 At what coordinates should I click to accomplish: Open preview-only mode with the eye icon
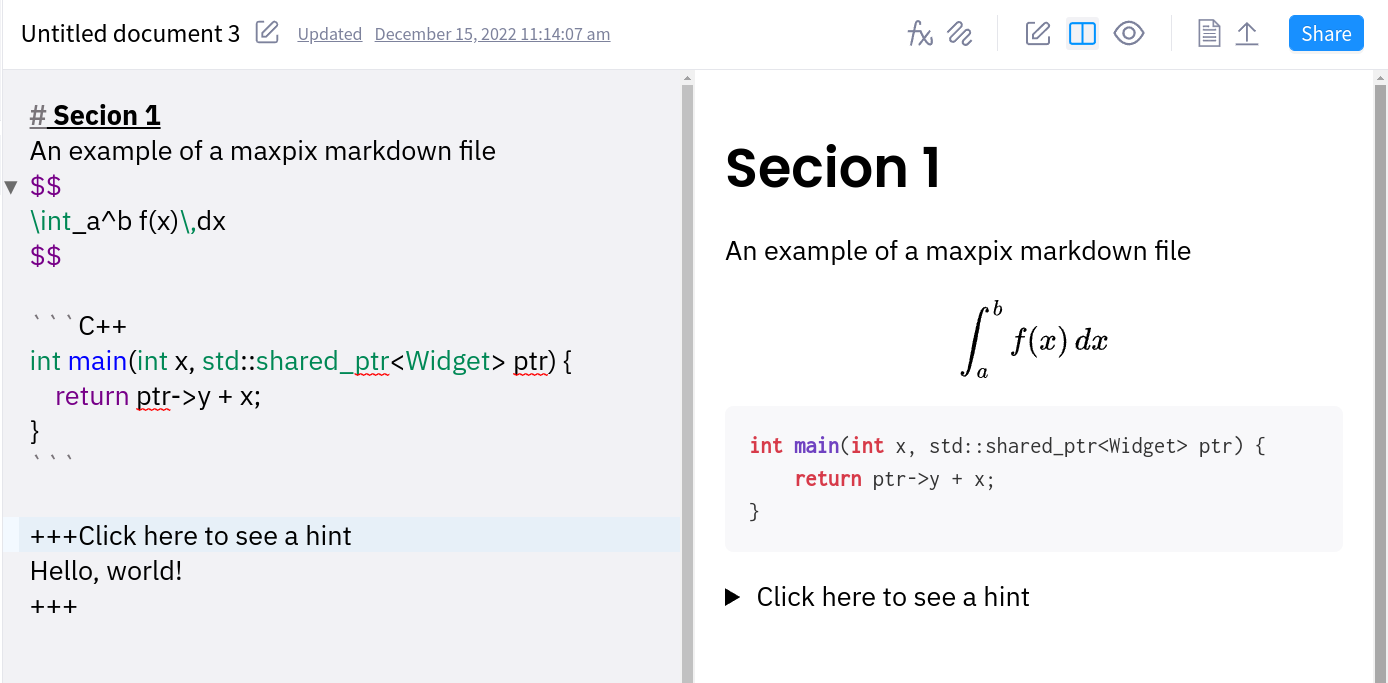pyautogui.click(x=1129, y=33)
